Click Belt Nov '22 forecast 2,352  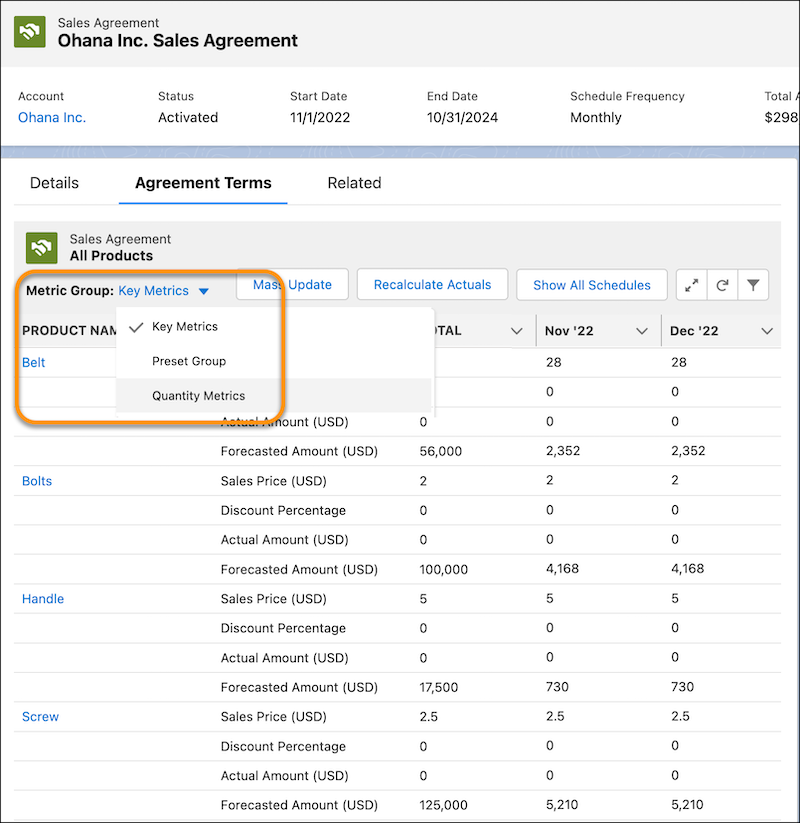(x=563, y=451)
